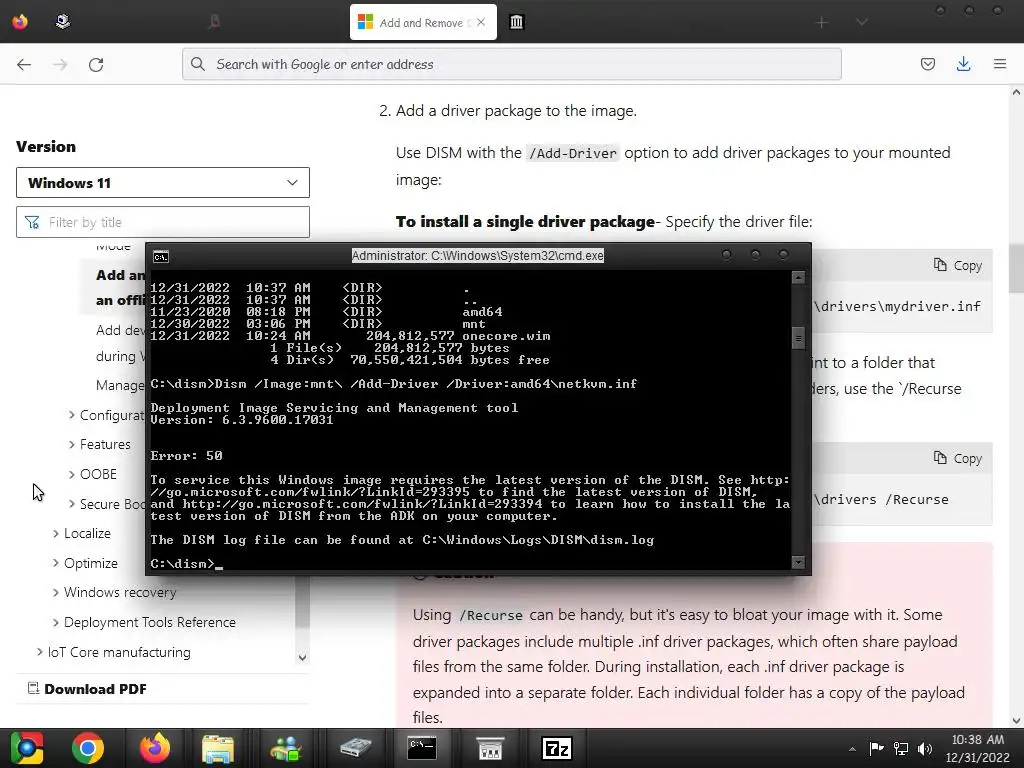
Task: Click the 'onecore.wim' filename in cmd listing
Action: (x=506, y=336)
